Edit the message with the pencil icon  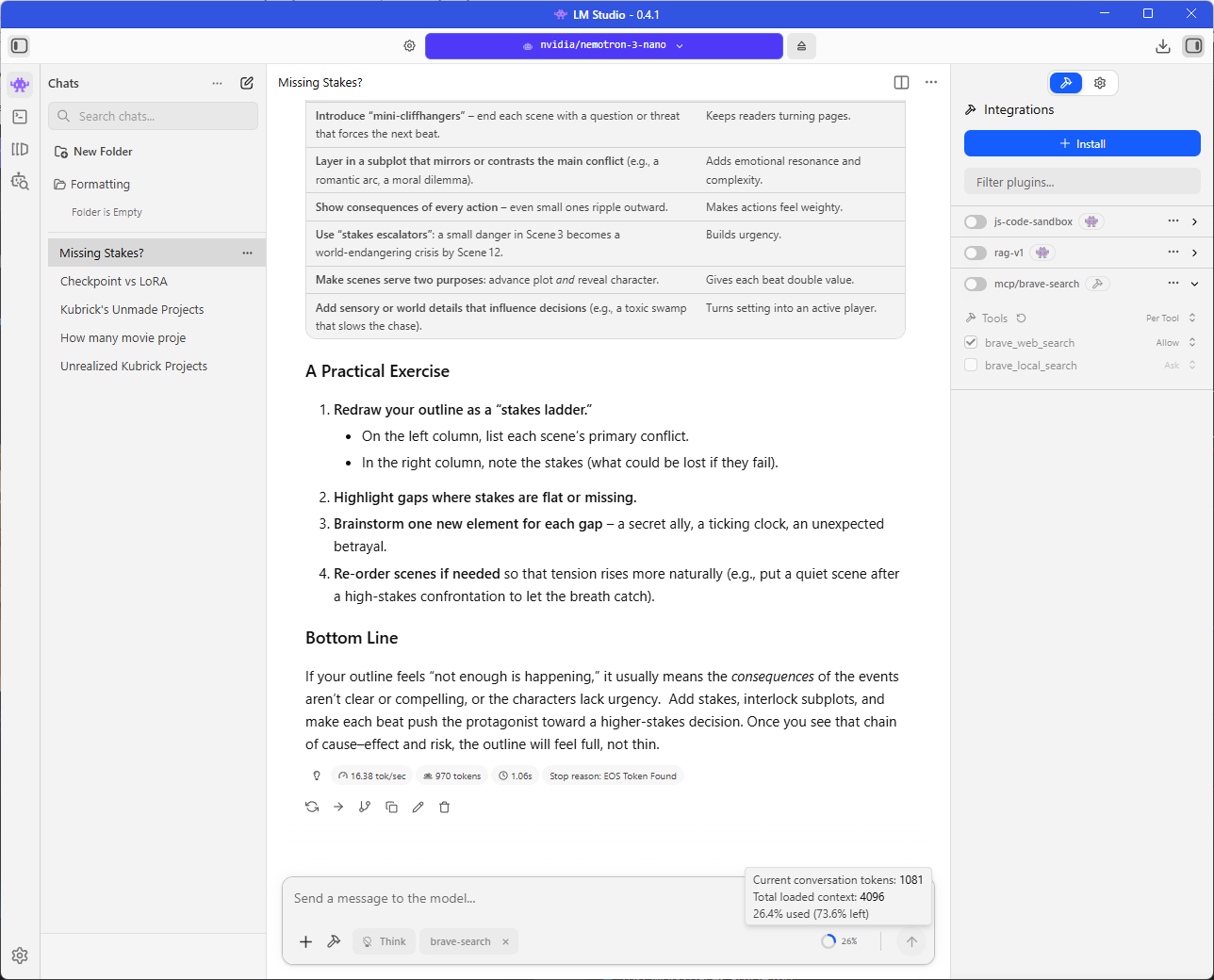(x=418, y=808)
